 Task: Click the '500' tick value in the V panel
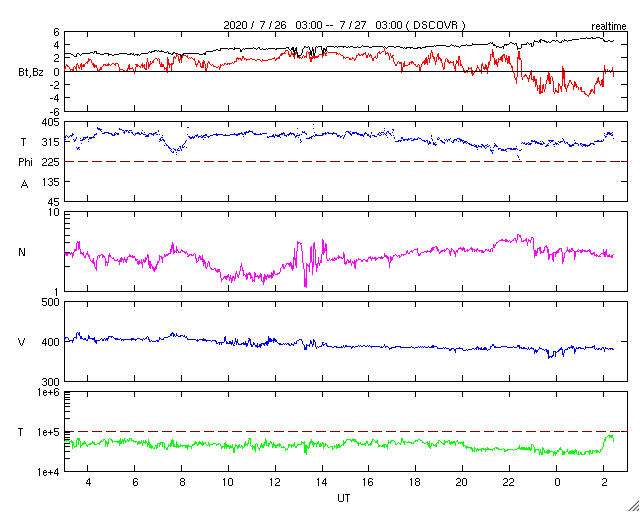coord(51,302)
